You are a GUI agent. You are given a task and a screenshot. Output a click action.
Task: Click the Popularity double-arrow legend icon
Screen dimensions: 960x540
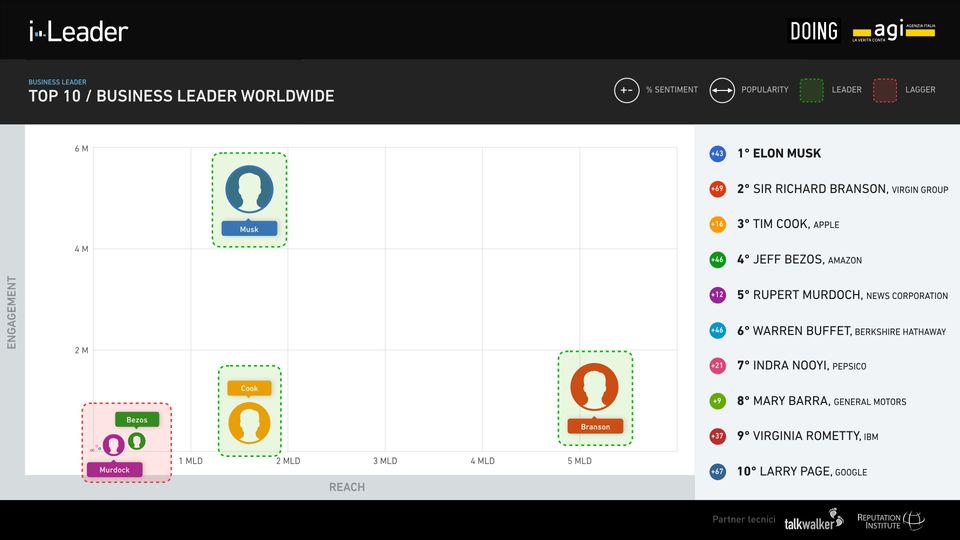pos(722,90)
